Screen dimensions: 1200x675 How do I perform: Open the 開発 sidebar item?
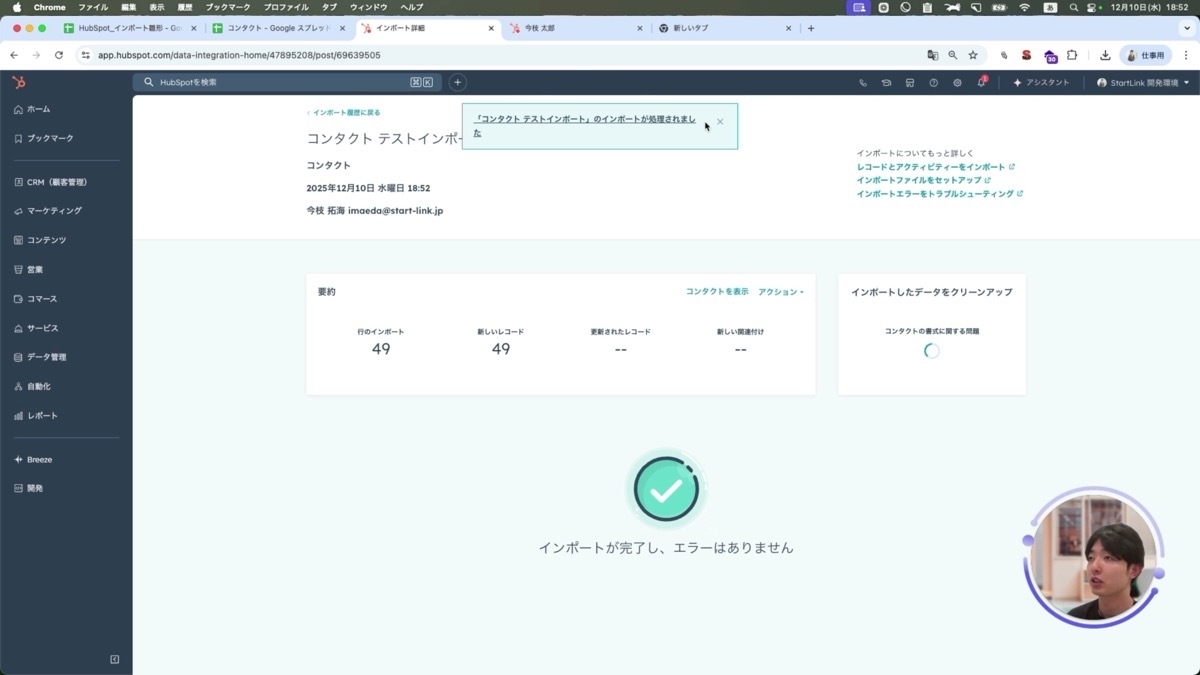coord(36,488)
